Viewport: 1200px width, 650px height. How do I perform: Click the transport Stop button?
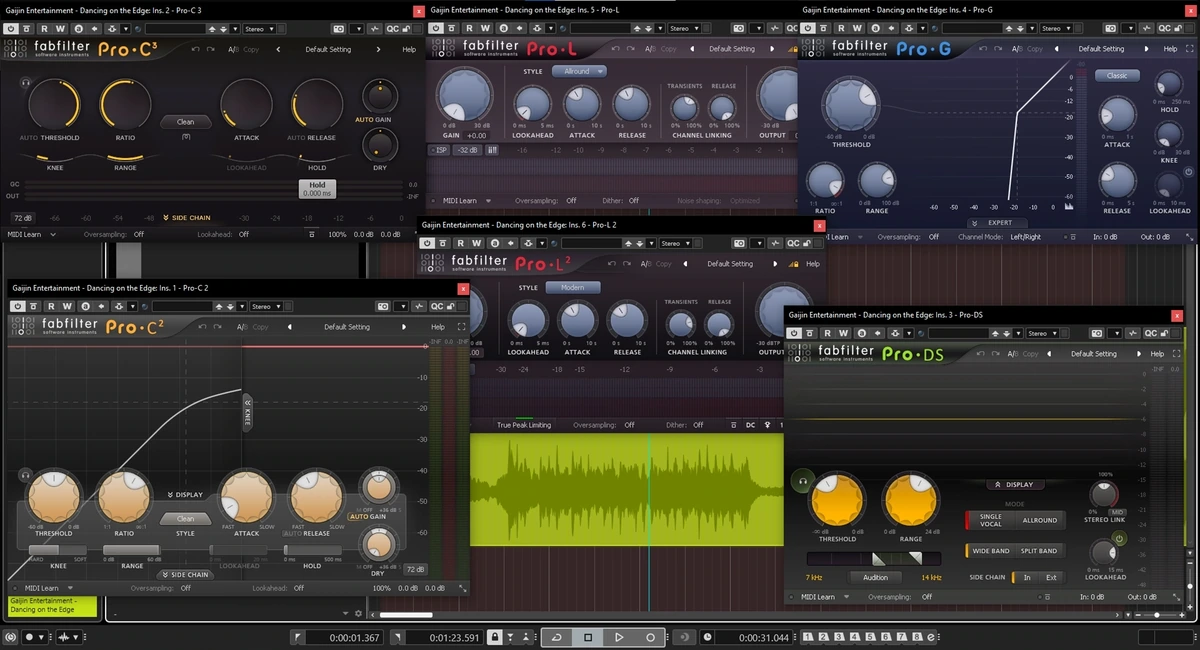pos(588,637)
